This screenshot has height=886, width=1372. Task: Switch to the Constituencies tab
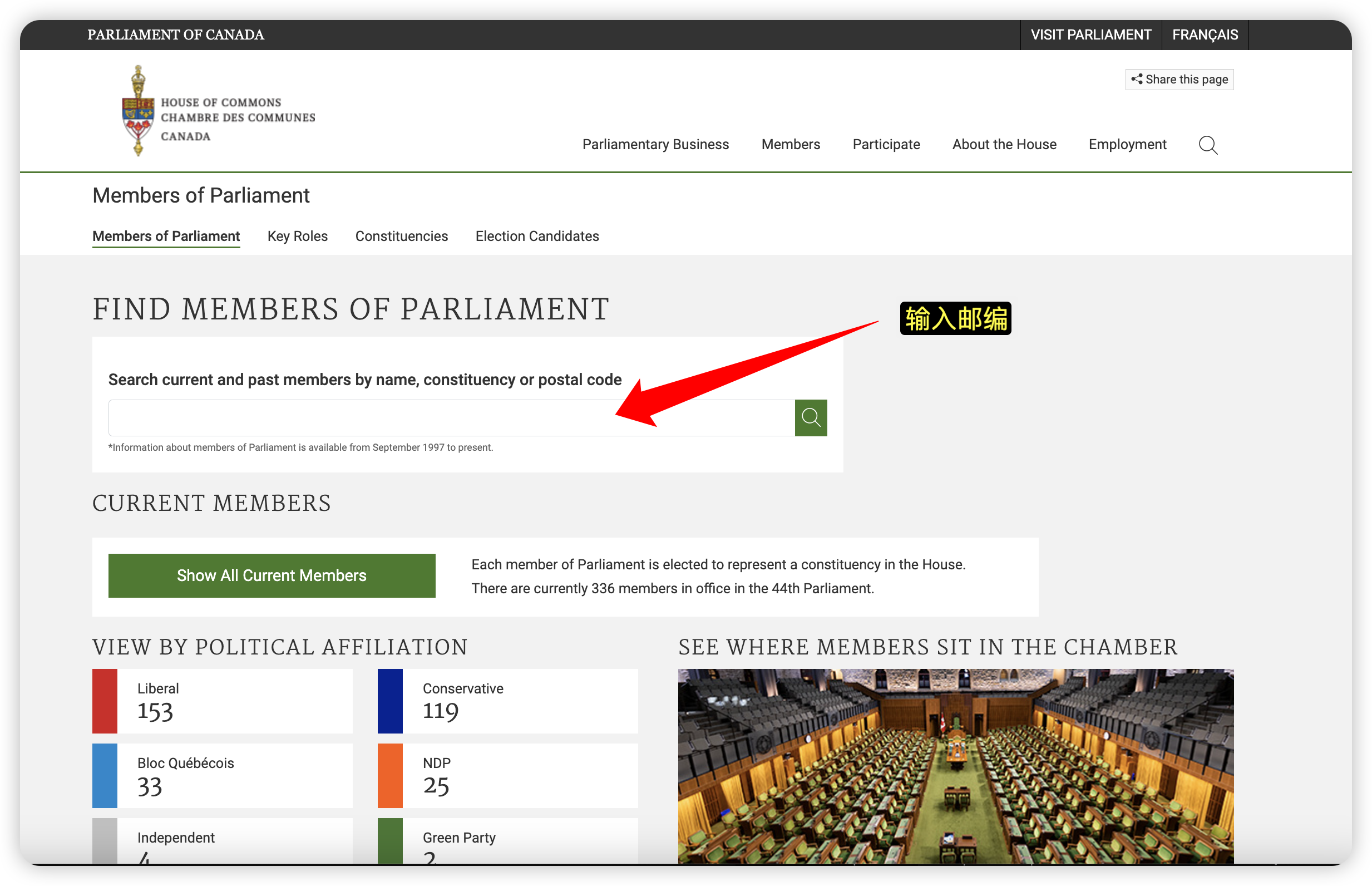pos(401,237)
